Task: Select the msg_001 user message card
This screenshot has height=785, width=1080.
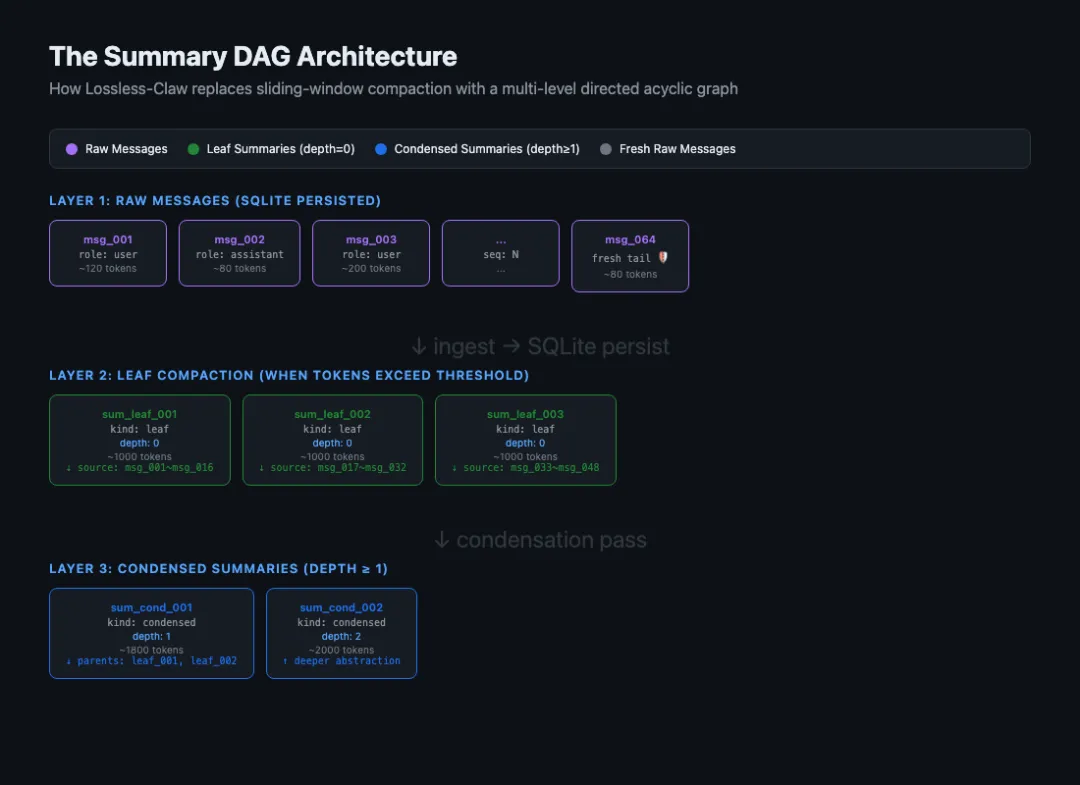Action: click(x=108, y=254)
